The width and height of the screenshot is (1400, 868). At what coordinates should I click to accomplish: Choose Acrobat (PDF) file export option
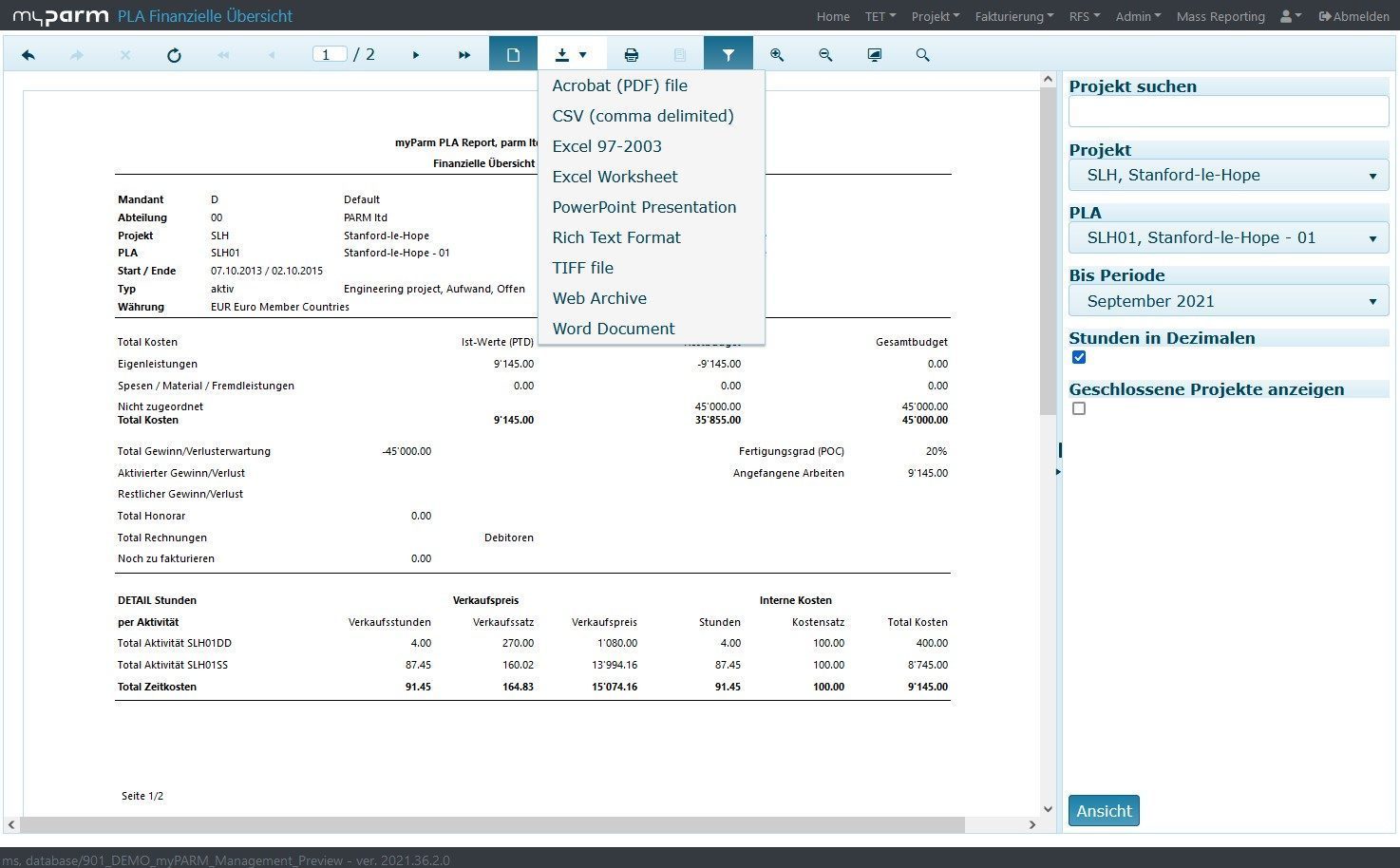click(619, 85)
